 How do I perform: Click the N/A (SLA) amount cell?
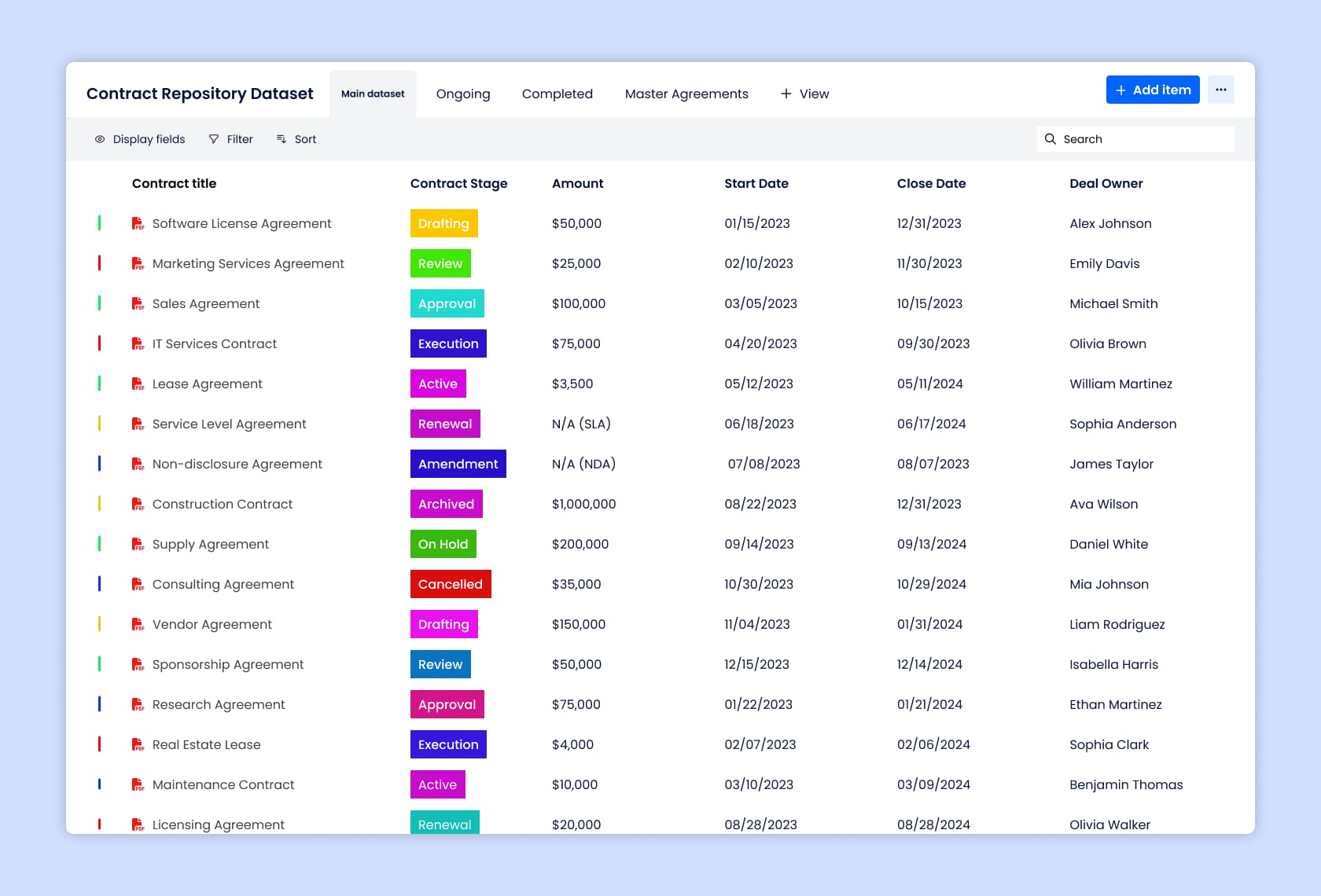(x=581, y=424)
